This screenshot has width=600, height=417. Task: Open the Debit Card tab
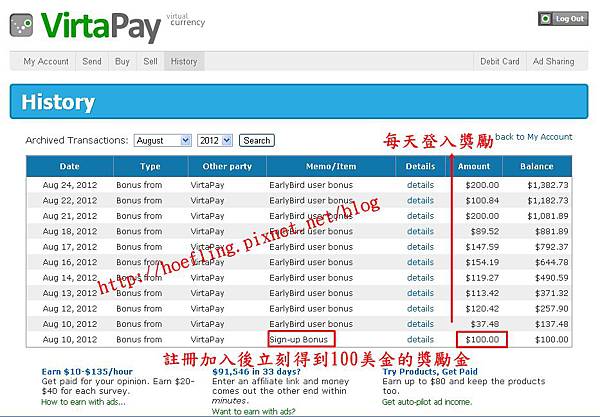pos(500,61)
